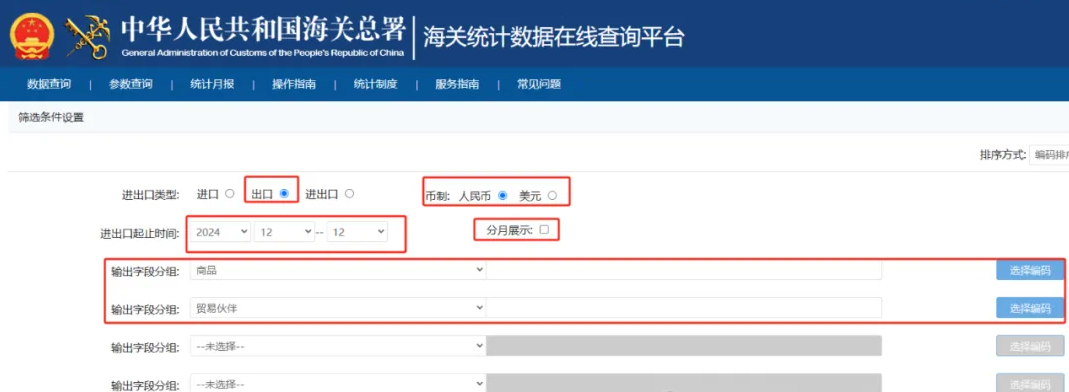
Task: Open the 参数查询 menu
Action: pos(130,85)
